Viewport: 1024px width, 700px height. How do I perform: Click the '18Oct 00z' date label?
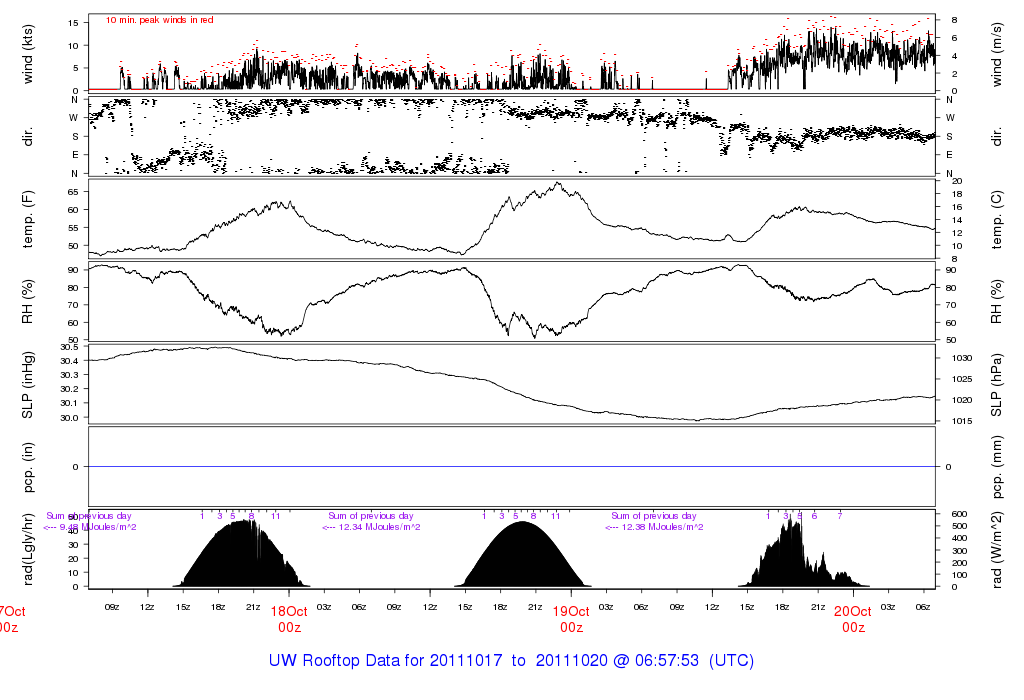click(289, 619)
